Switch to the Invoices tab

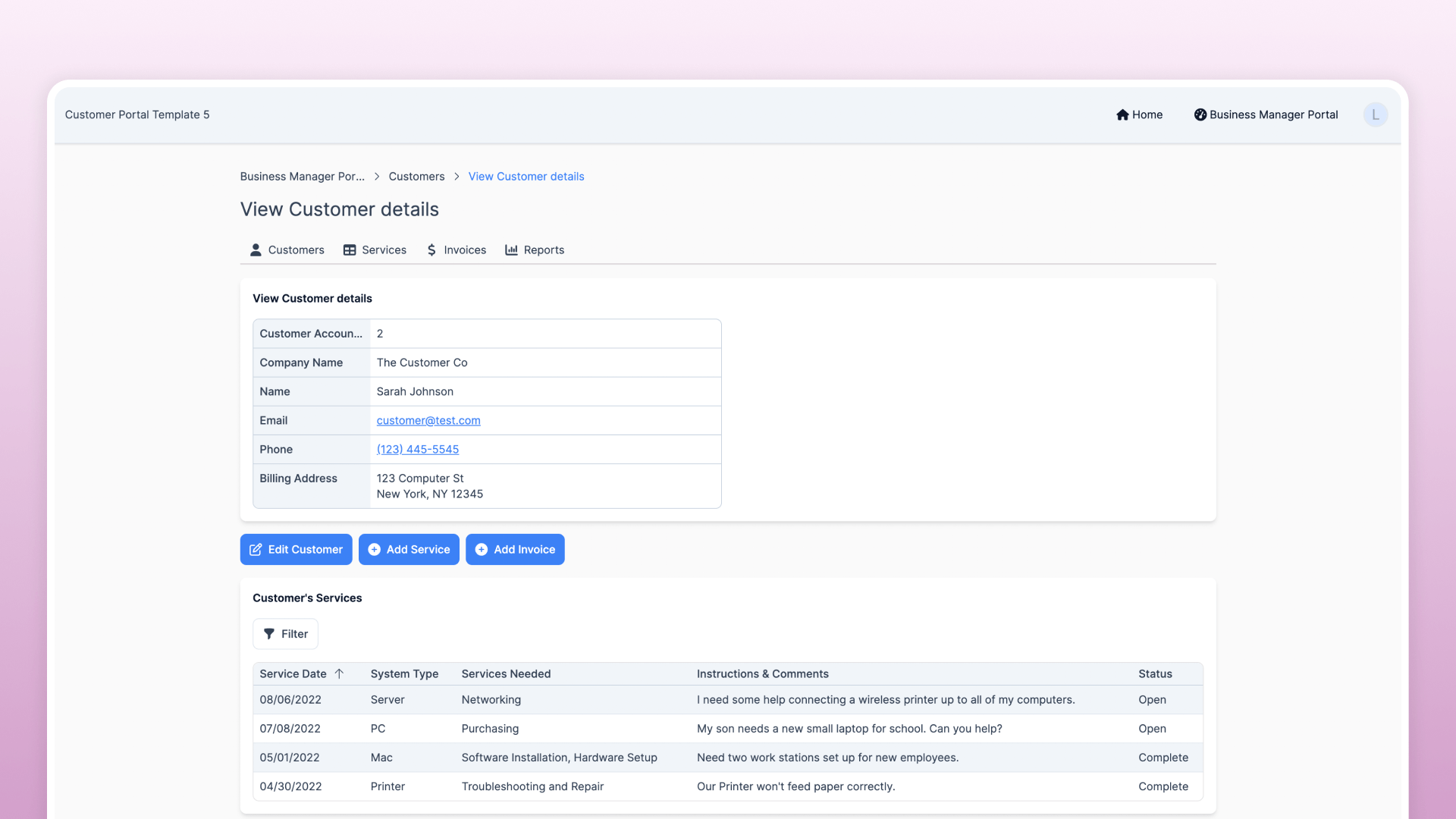pyautogui.click(x=464, y=249)
